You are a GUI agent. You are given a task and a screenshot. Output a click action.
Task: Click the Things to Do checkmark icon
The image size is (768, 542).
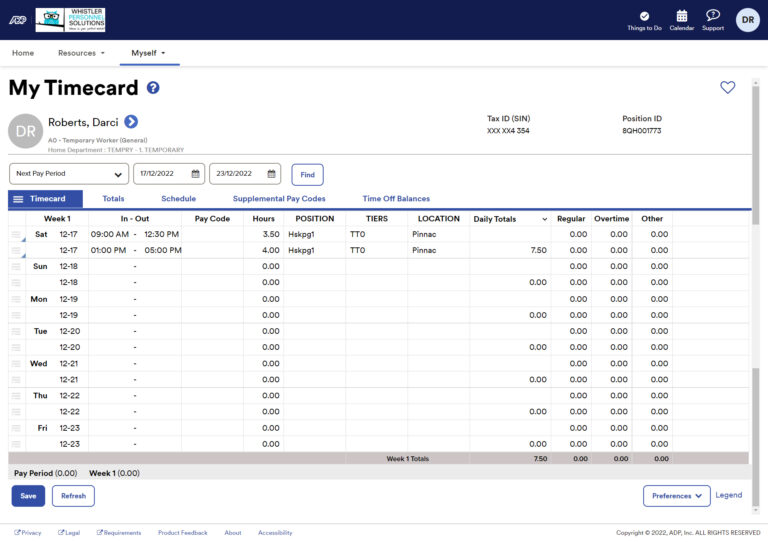pos(644,16)
